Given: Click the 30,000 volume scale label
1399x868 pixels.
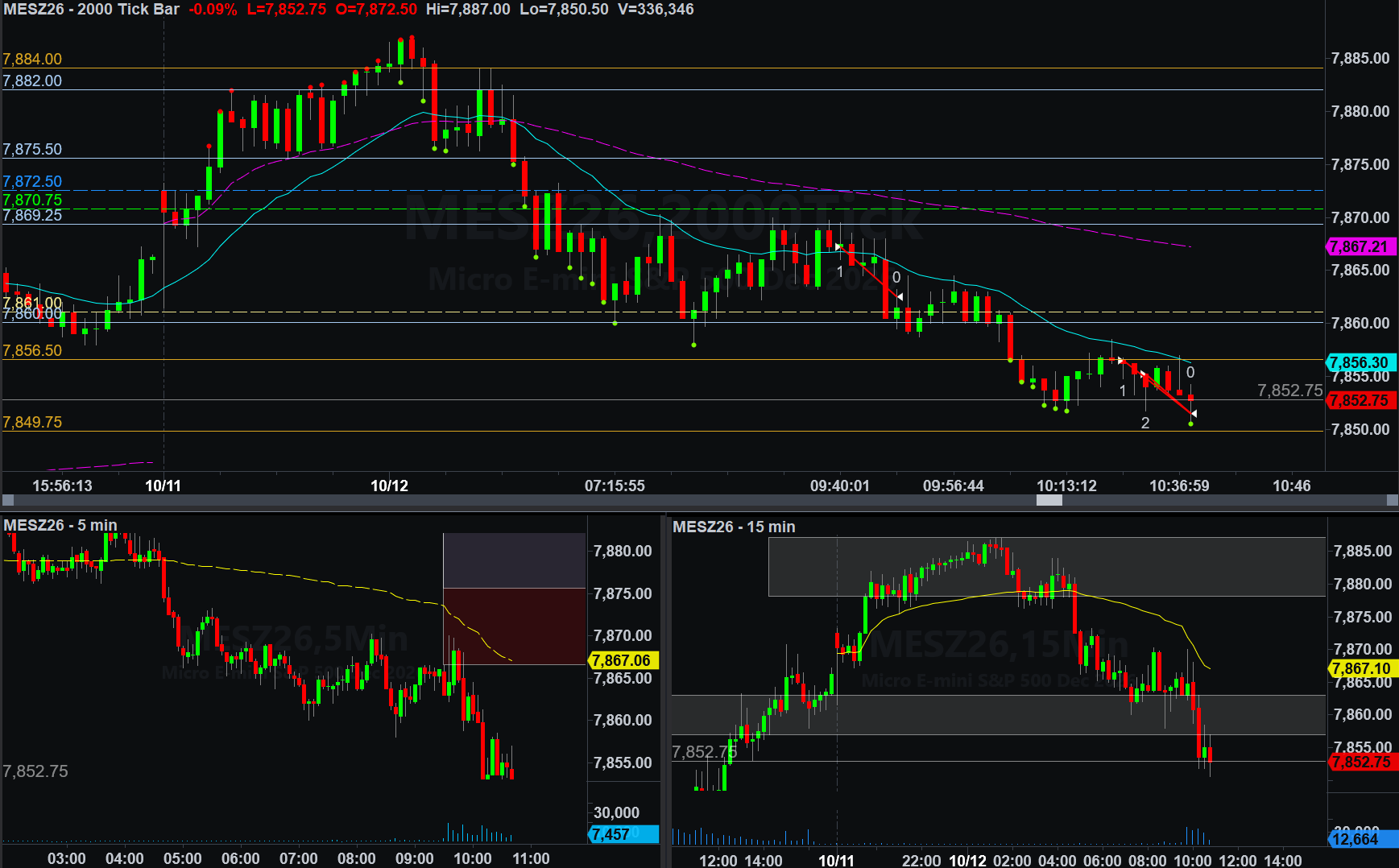Looking at the screenshot, I should click(616, 812).
